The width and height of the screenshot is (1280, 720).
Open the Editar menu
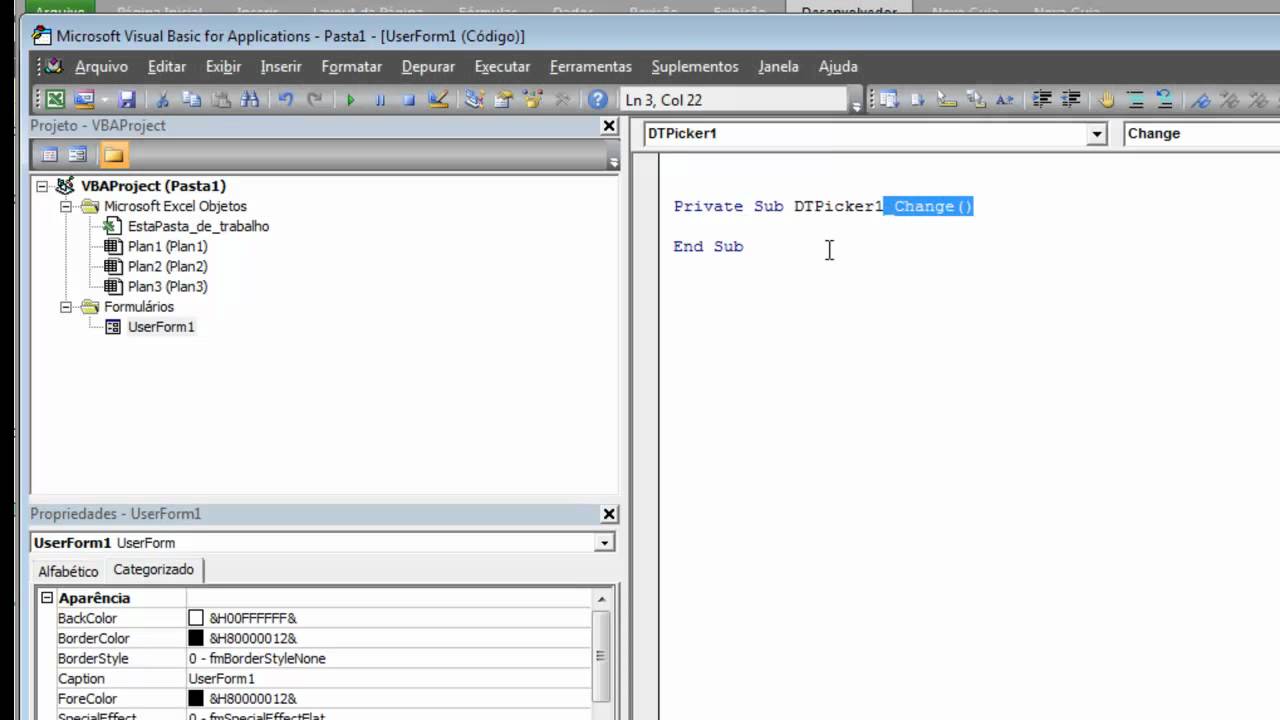pos(167,67)
